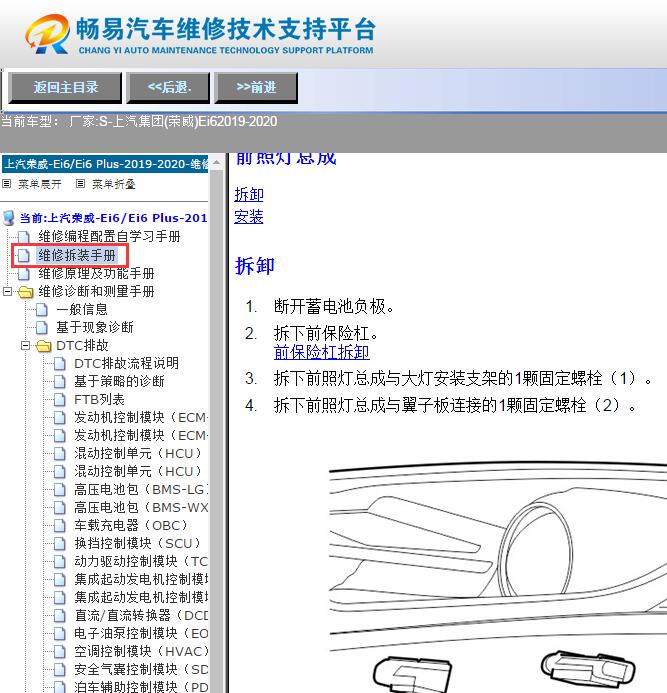
Task: Click the page icon beside 换挡控制模块（SCU）
Action: click(60, 544)
